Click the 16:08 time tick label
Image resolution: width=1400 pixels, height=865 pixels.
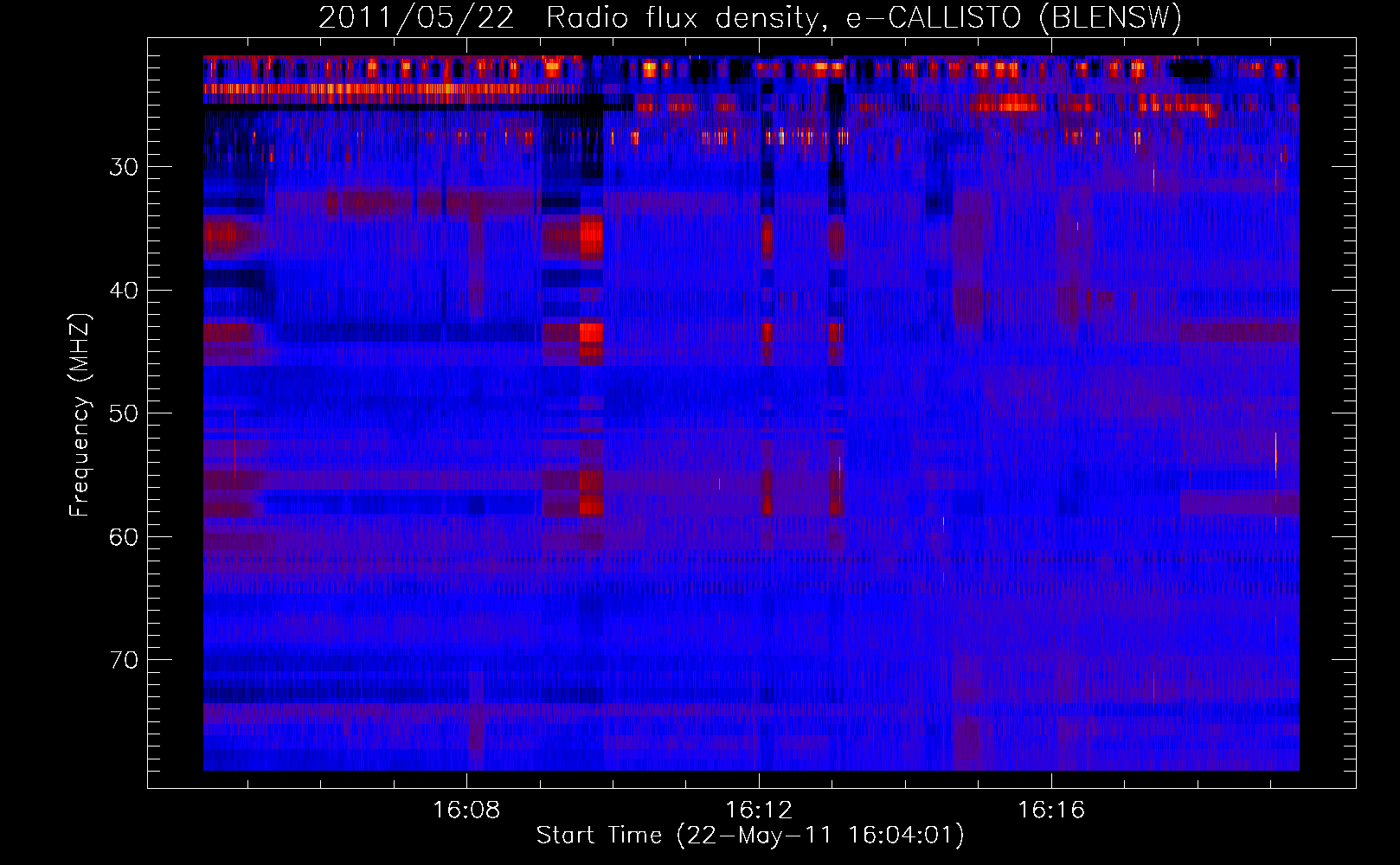[x=466, y=811]
